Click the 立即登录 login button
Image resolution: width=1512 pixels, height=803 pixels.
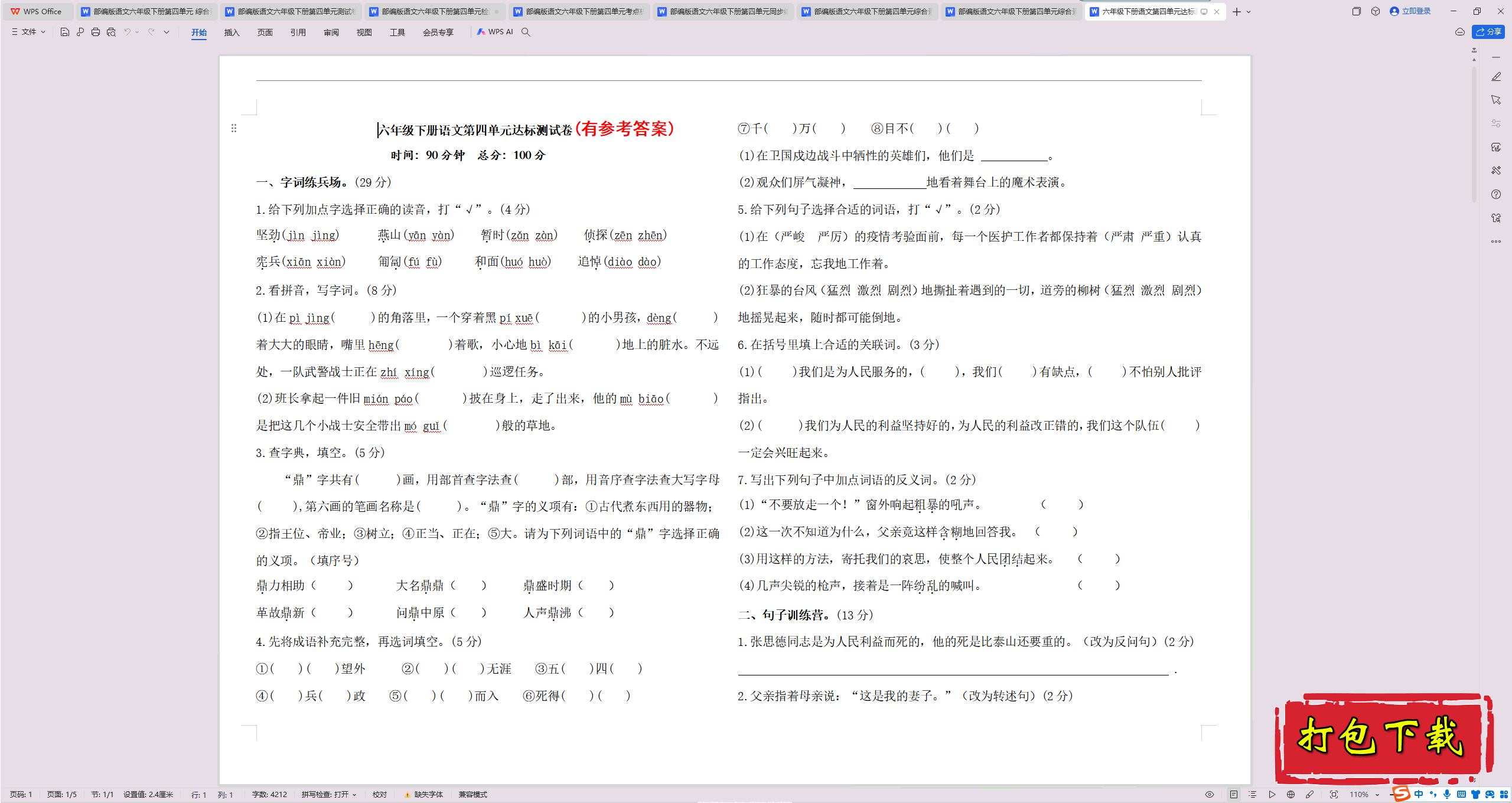point(1410,11)
